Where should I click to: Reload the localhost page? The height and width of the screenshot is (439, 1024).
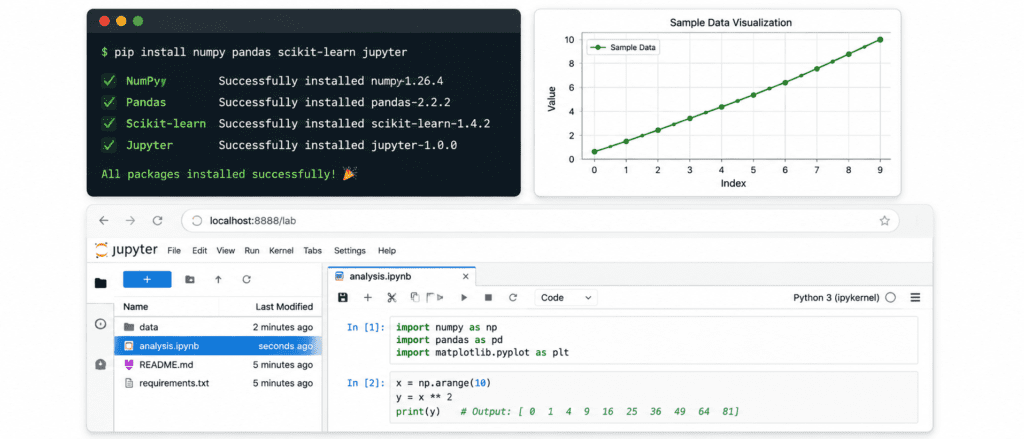157,221
